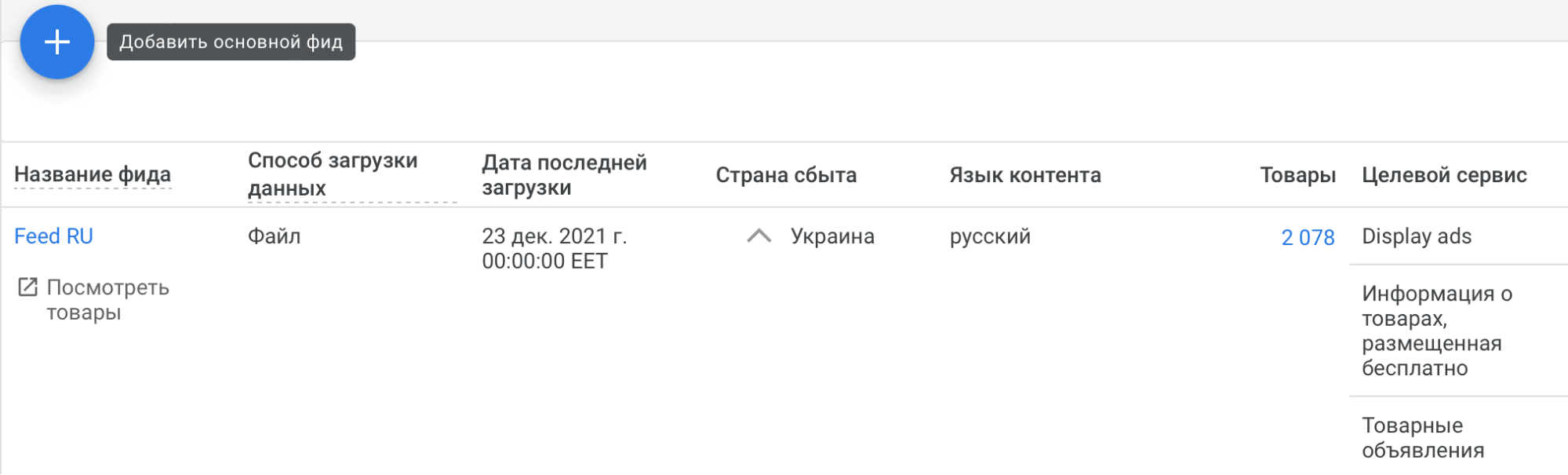Collapse the Украина country row chevron
Image resolution: width=1568 pixels, height=475 pixels.
tap(759, 236)
